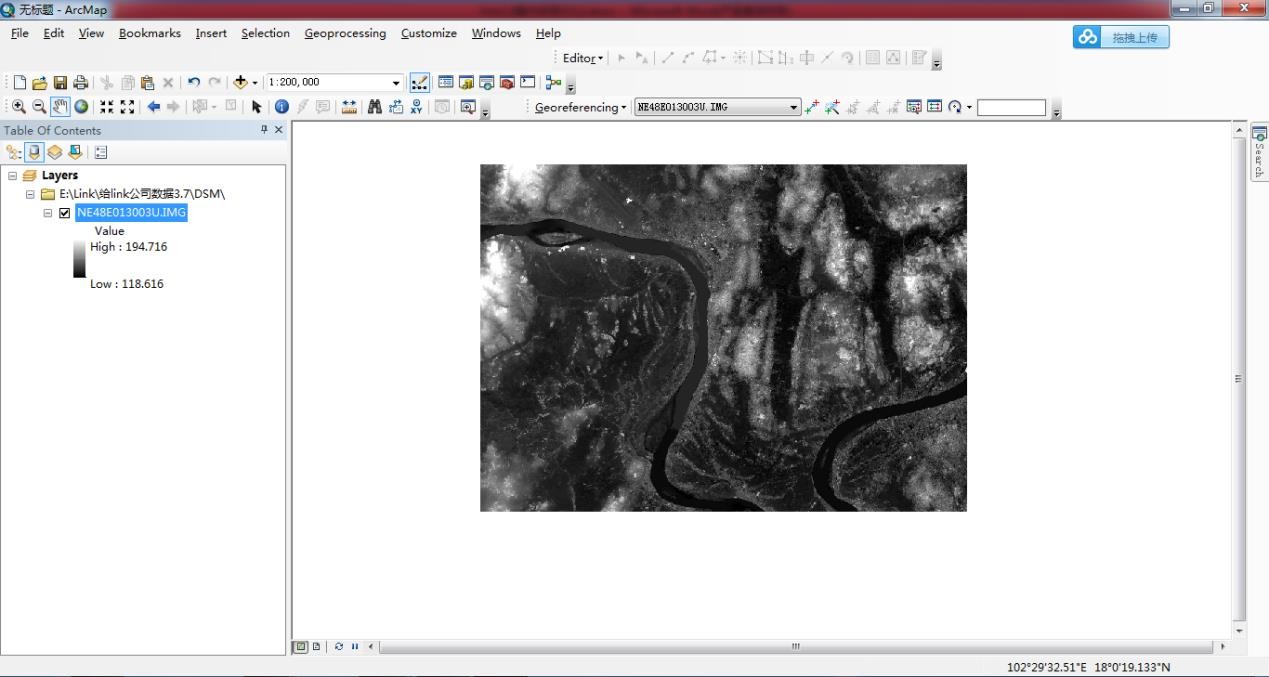The width and height of the screenshot is (1269, 677).
Task: Click the cloud upload button
Action: pos(1121,37)
